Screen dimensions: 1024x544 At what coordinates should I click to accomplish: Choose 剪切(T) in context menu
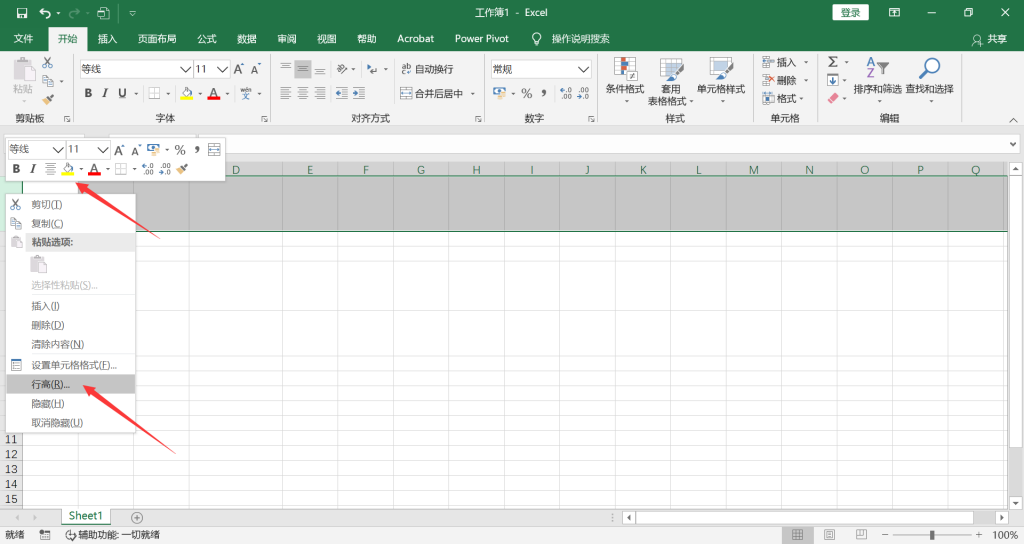(x=71, y=204)
